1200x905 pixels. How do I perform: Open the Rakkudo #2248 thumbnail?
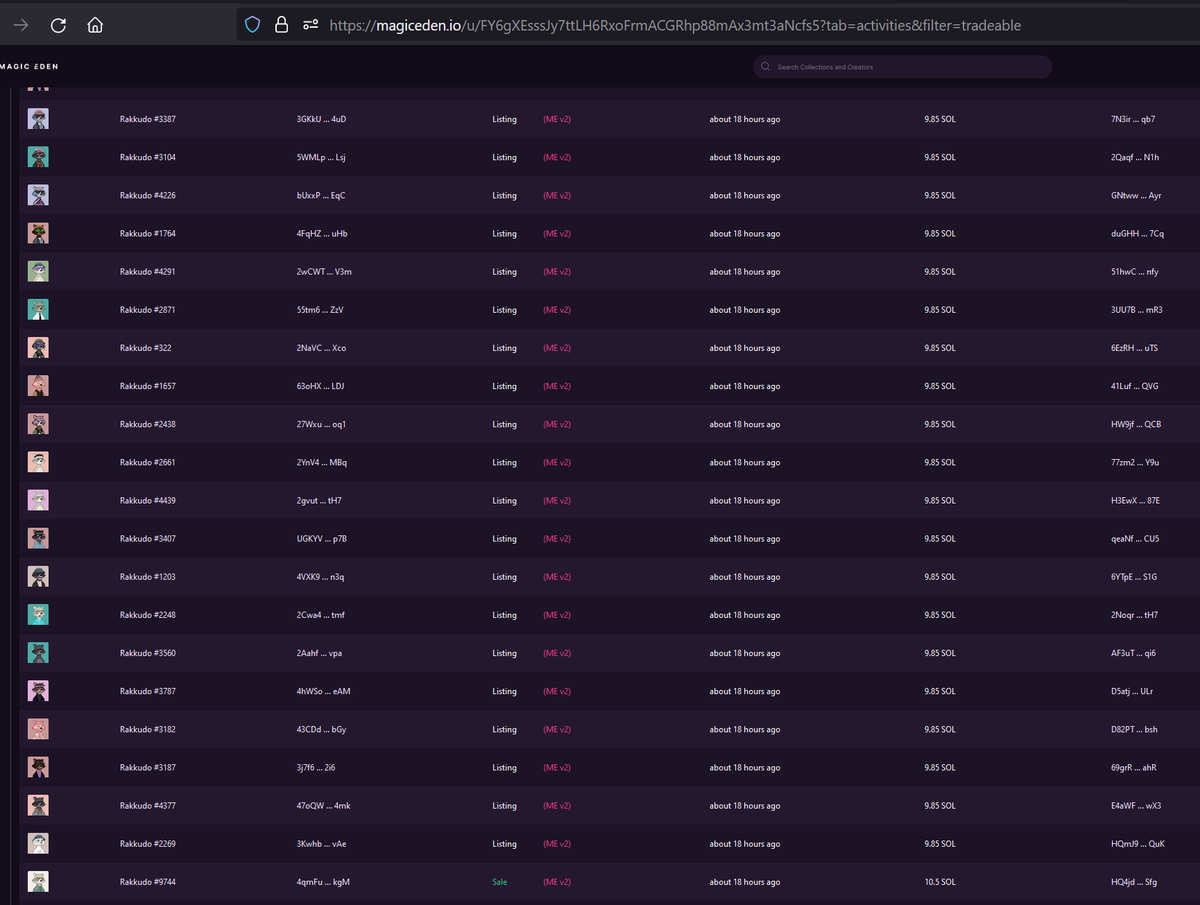click(38, 615)
